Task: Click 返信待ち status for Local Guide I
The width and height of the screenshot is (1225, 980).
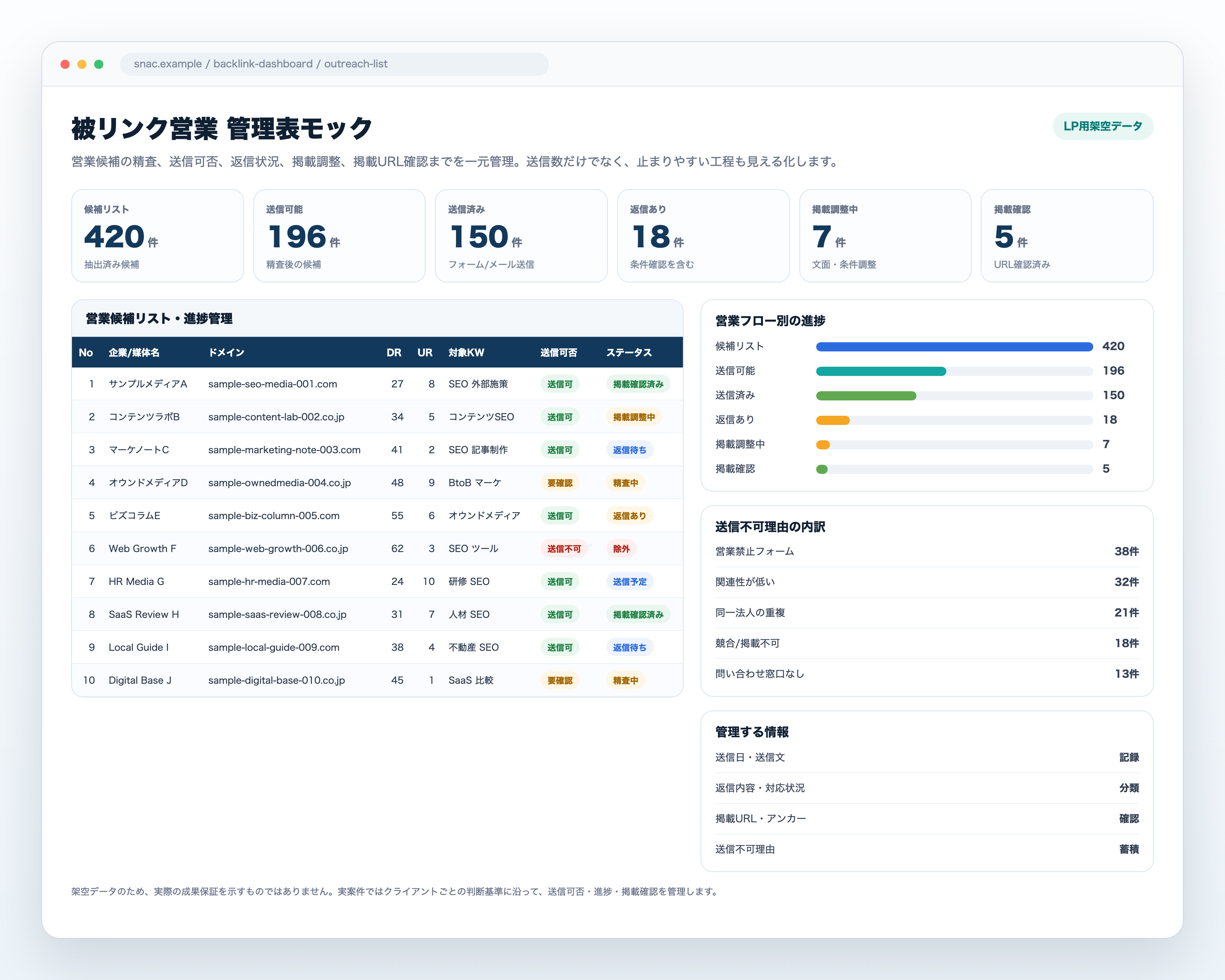Action: tap(630, 648)
